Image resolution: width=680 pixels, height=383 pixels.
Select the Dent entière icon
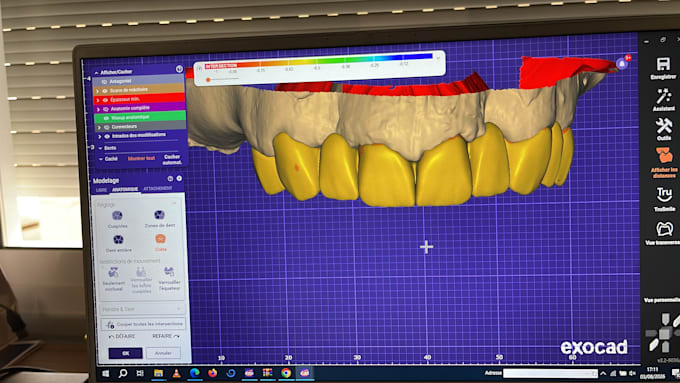118,240
